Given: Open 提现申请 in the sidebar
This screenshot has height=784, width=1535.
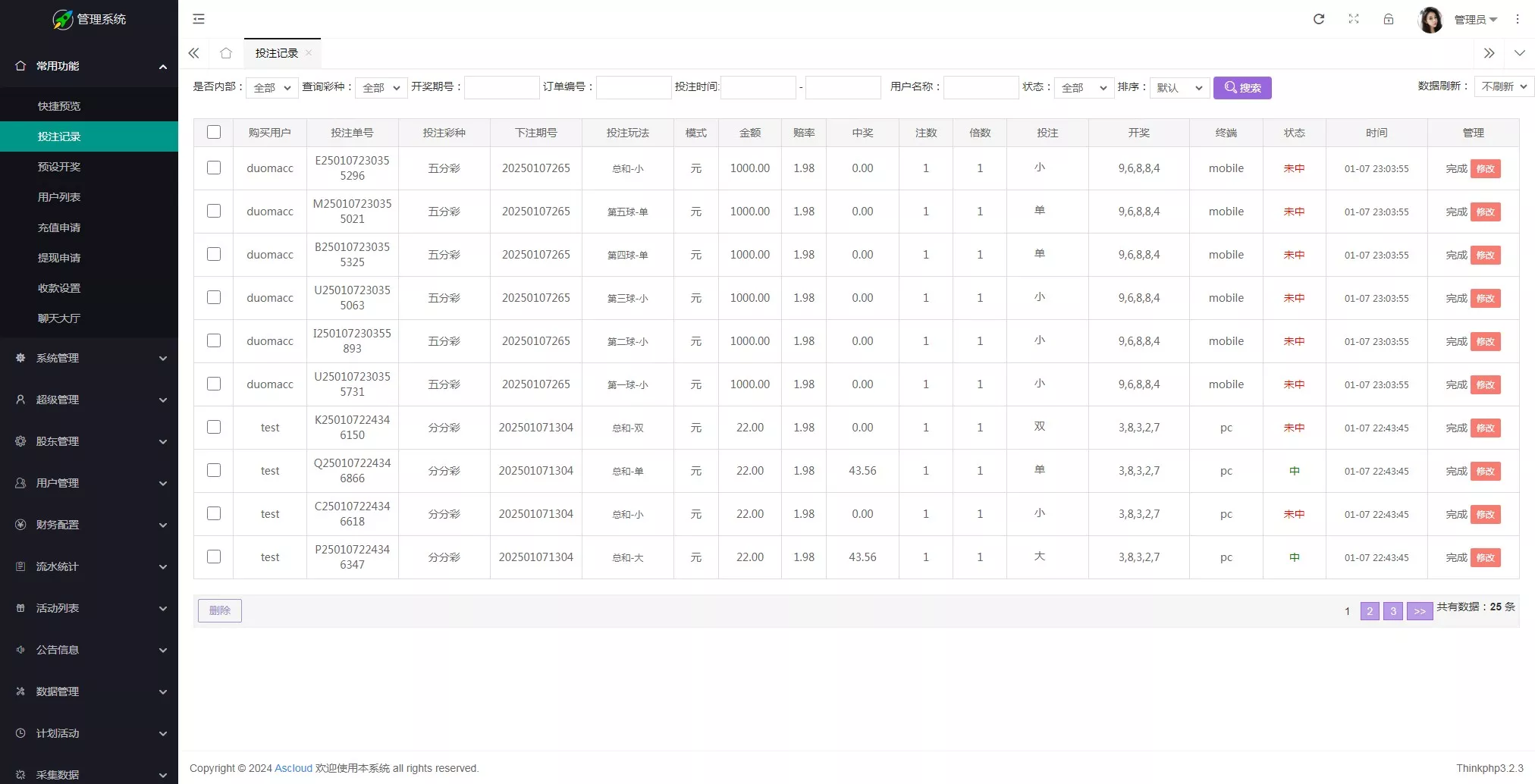Looking at the screenshot, I should pyautogui.click(x=59, y=258).
